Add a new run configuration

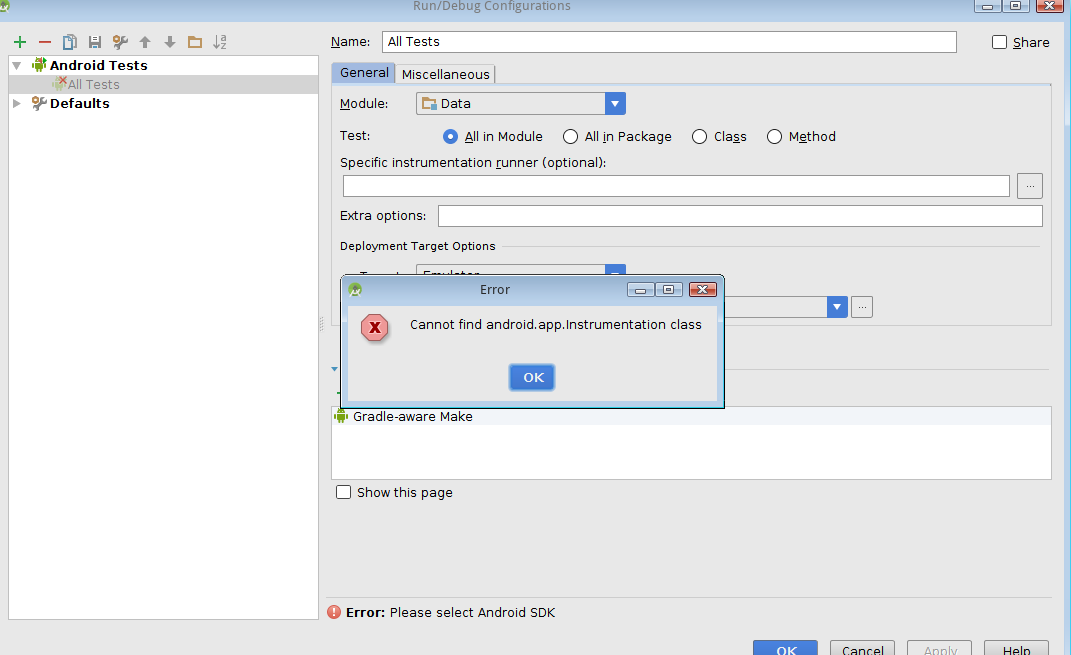[20, 42]
